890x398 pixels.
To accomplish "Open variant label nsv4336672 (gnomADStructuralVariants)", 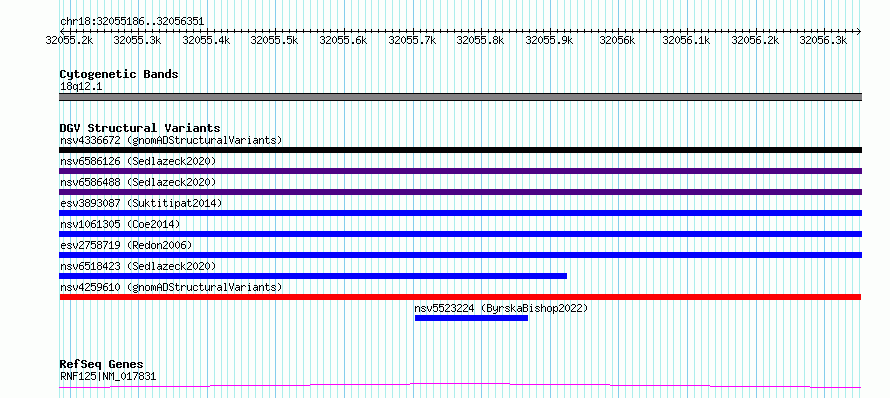I will (171, 140).
